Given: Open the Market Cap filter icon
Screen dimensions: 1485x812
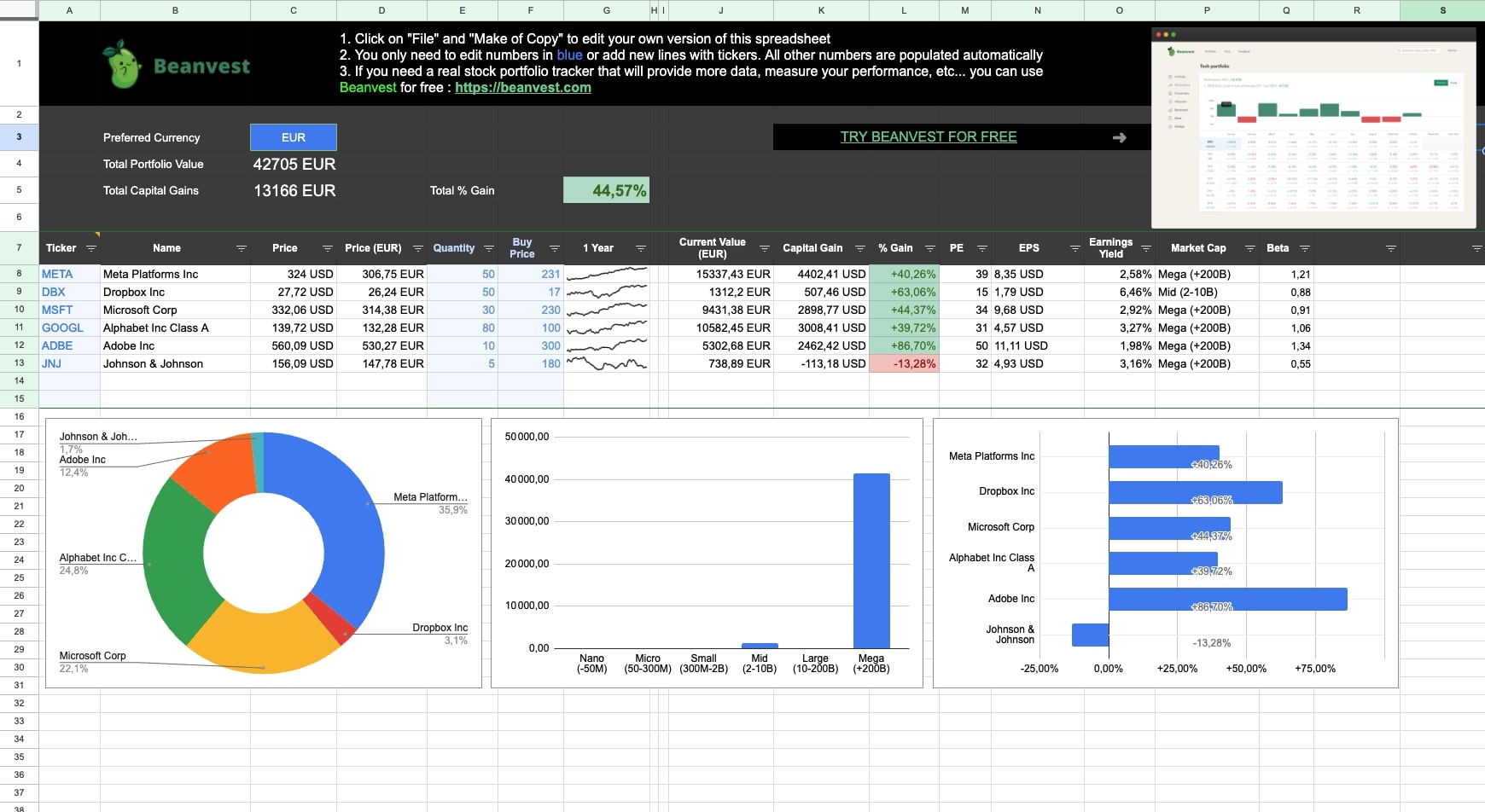Looking at the screenshot, I should [x=1250, y=248].
